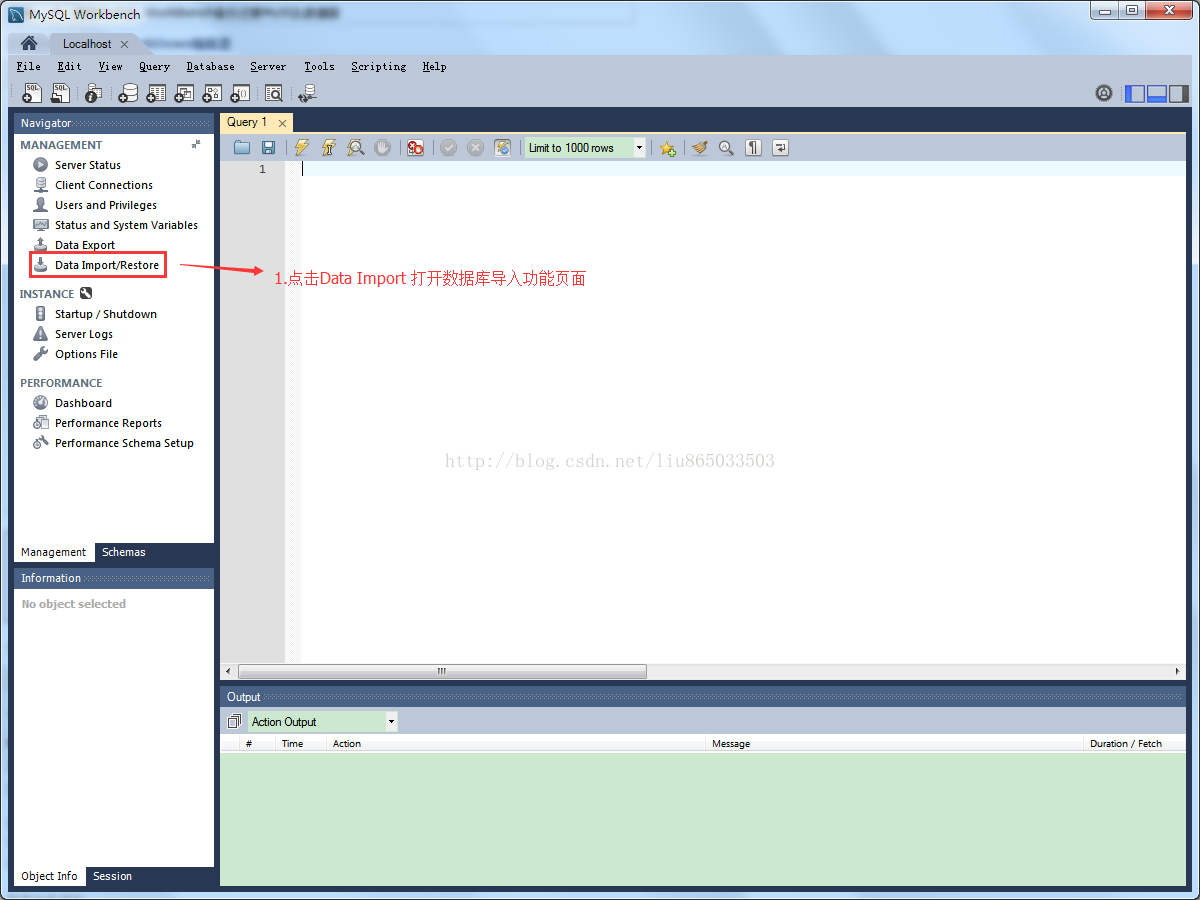Viewport: 1200px width, 900px height.
Task: Open the Query menu
Action: [x=154, y=66]
